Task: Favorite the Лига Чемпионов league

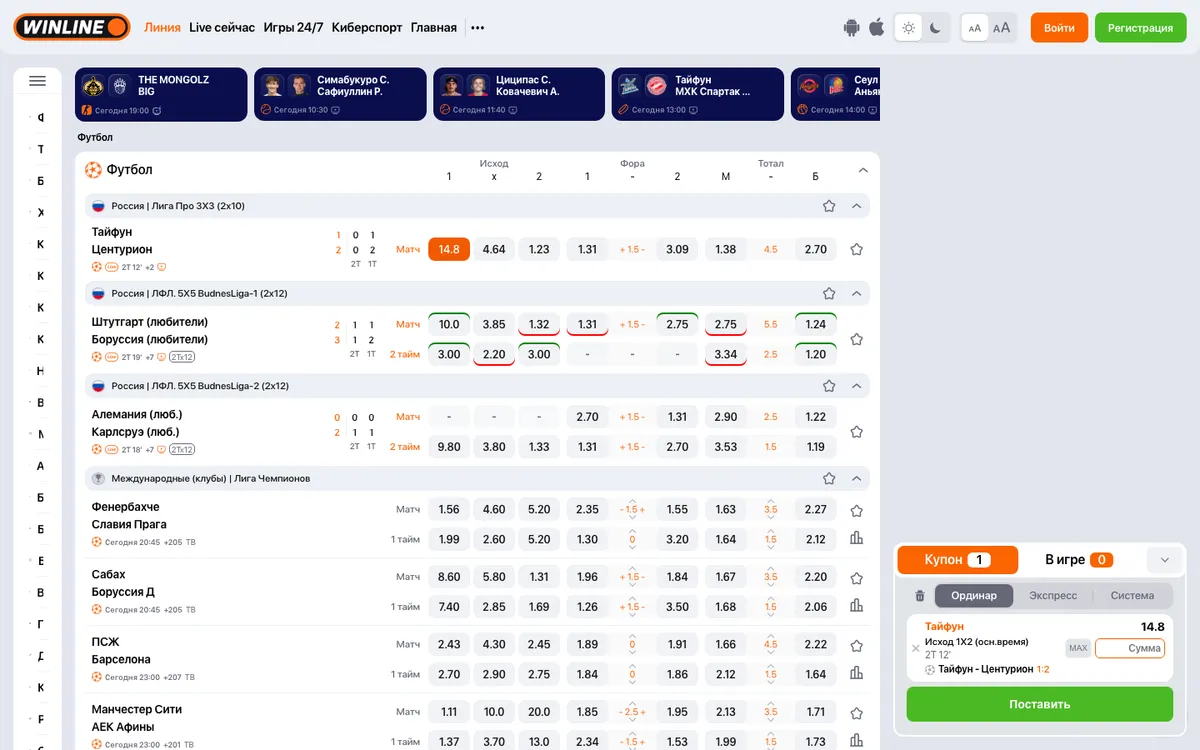Action: (829, 479)
